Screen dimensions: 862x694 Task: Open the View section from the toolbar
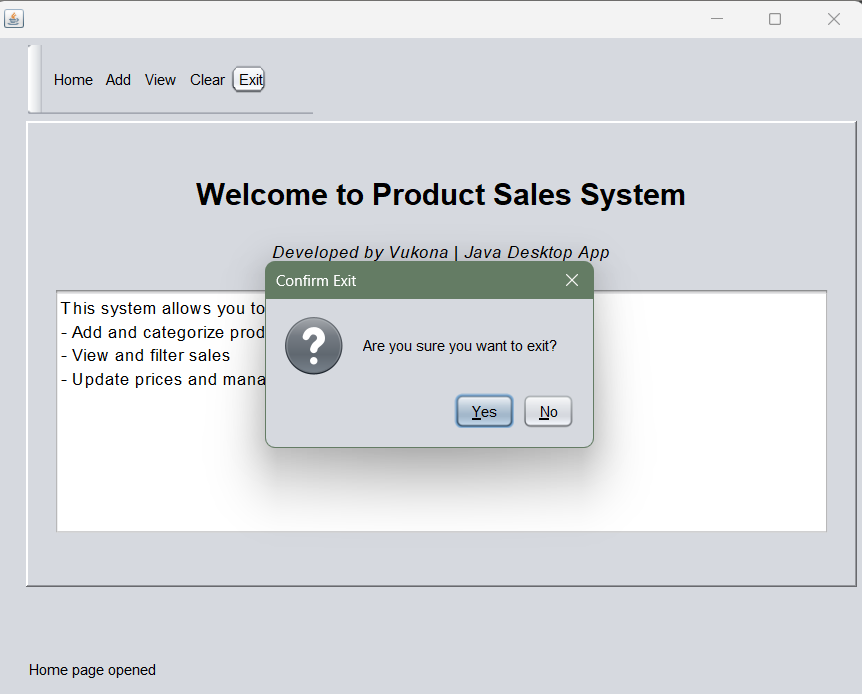[x=160, y=79]
